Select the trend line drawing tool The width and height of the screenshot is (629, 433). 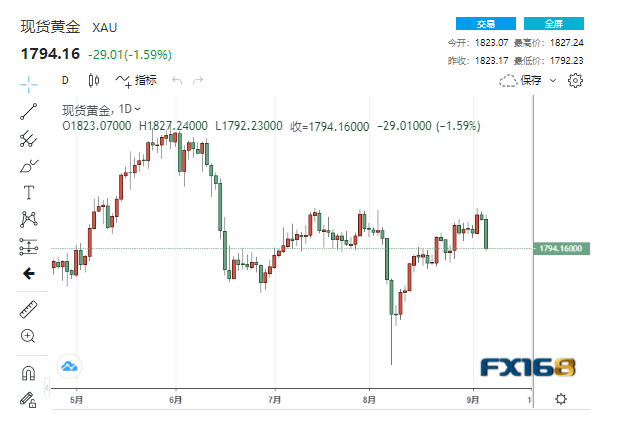click(28, 111)
